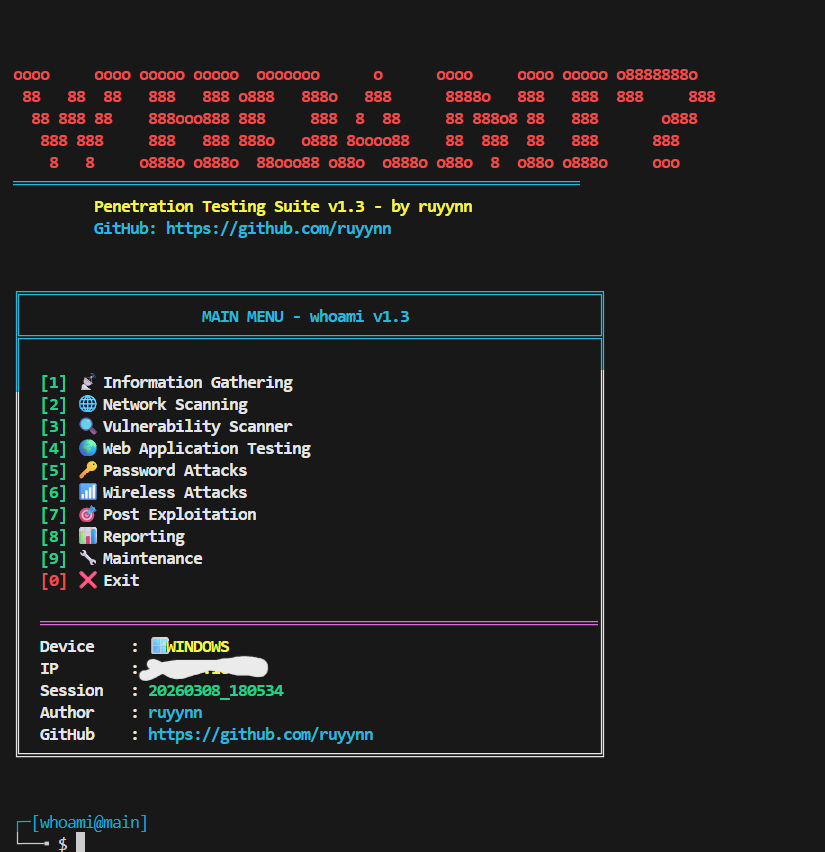This screenshot has height=852, width=825.
Task: Click the Exit label
Action: [x=121, y=581]
